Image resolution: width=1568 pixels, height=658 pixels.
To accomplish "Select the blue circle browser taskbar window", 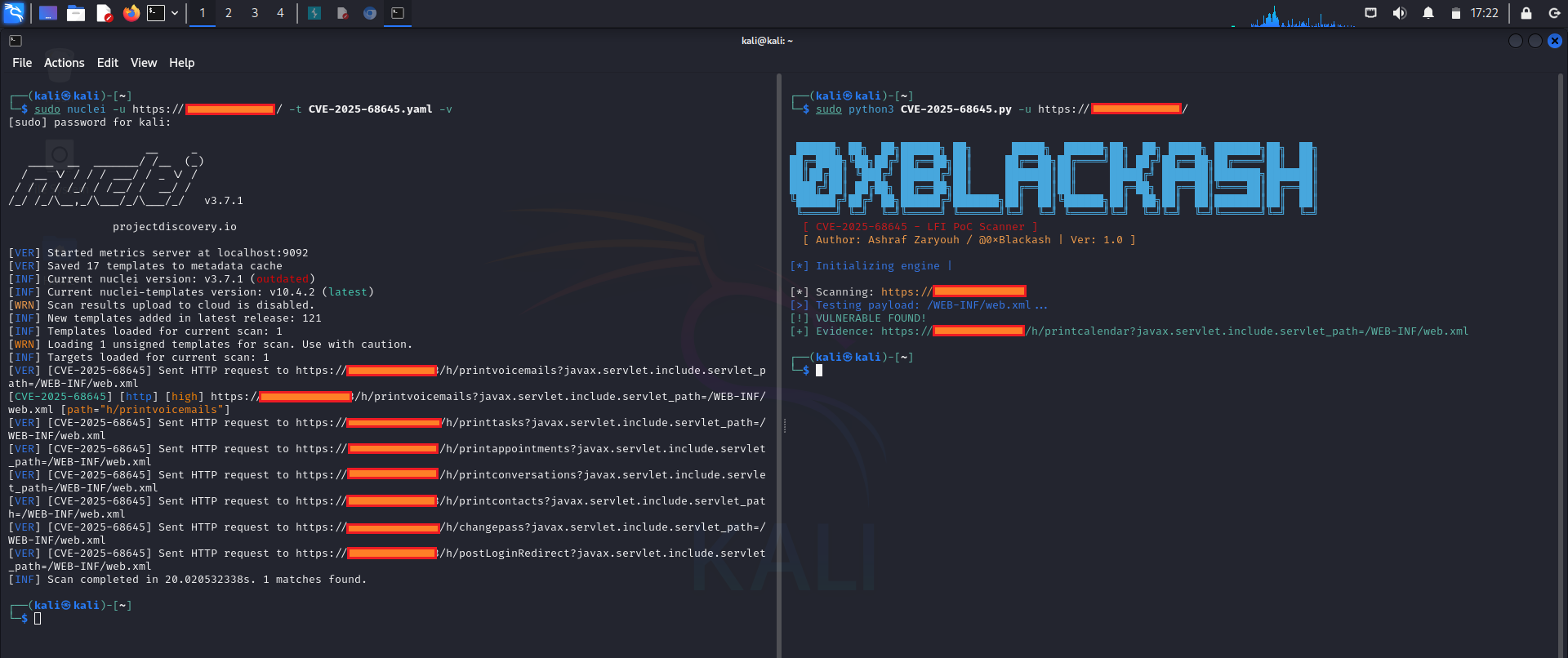I will (370, 13).
